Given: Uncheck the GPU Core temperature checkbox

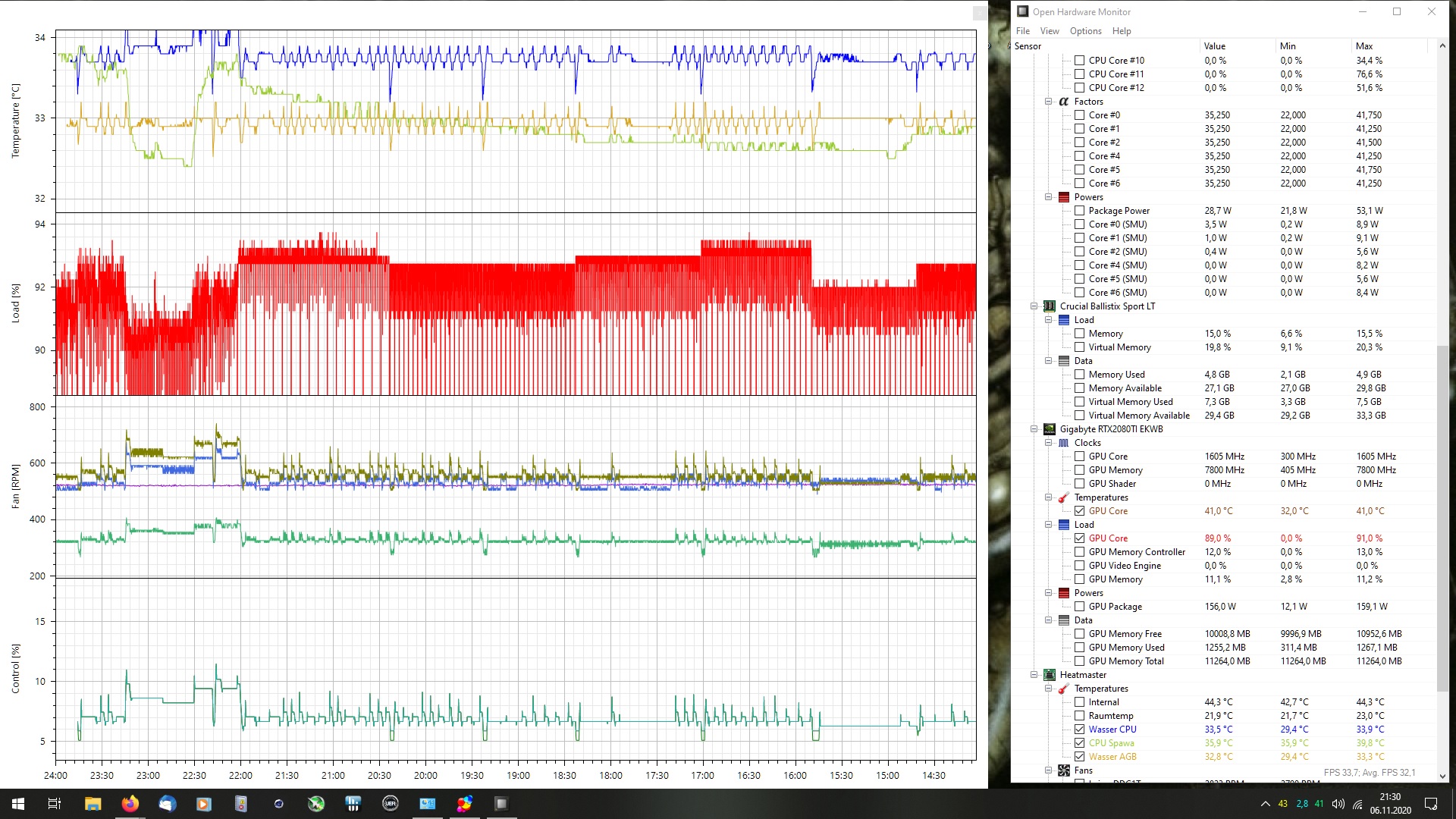Looking at the screenshot, I should pyautogui.click(x=1079, y=511).
